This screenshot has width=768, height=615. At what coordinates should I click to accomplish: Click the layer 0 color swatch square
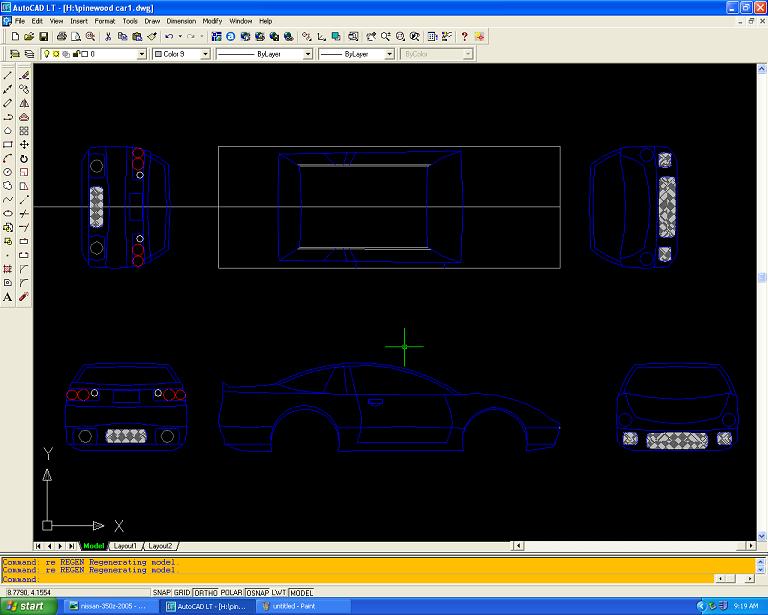coord(84,54)
